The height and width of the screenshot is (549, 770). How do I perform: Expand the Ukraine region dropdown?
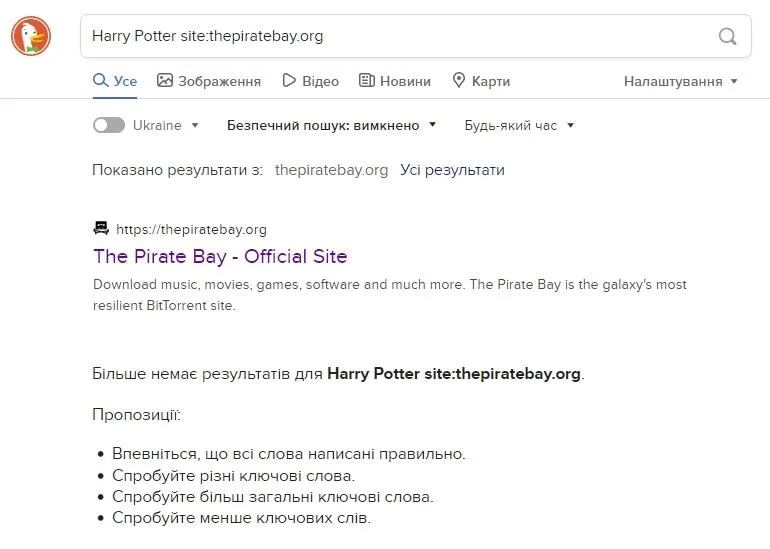pos(195,126)
